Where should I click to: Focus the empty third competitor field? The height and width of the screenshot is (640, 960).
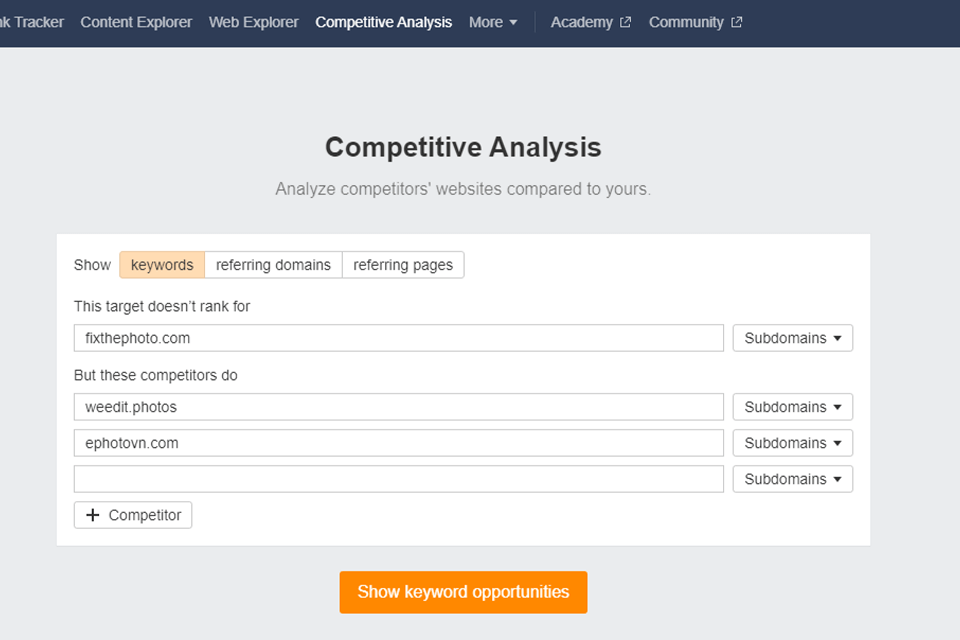coord(398,479)
